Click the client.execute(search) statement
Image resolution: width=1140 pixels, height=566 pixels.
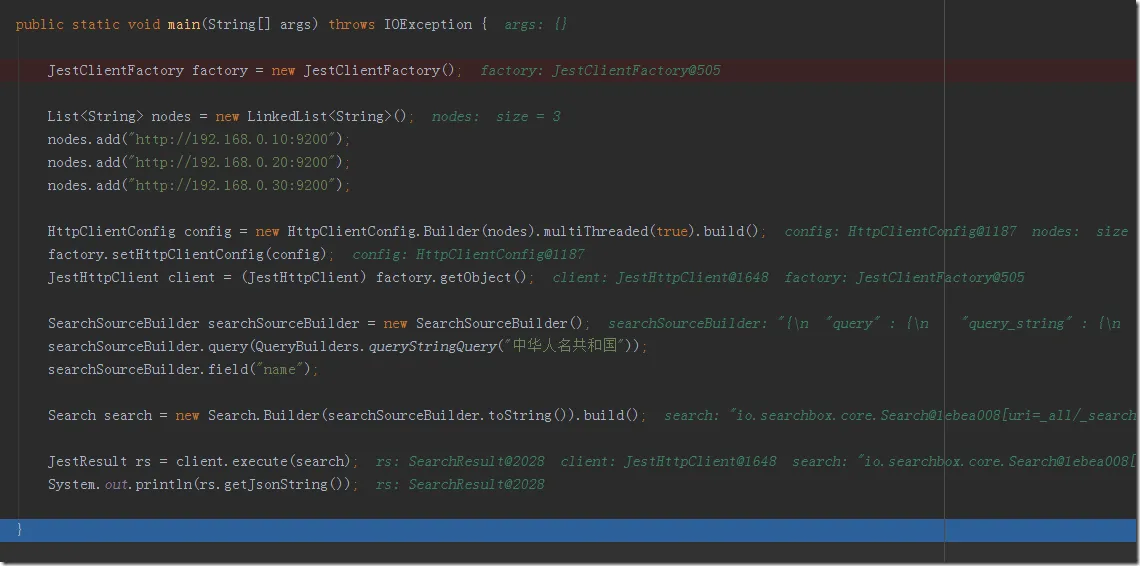coord(203,461)
